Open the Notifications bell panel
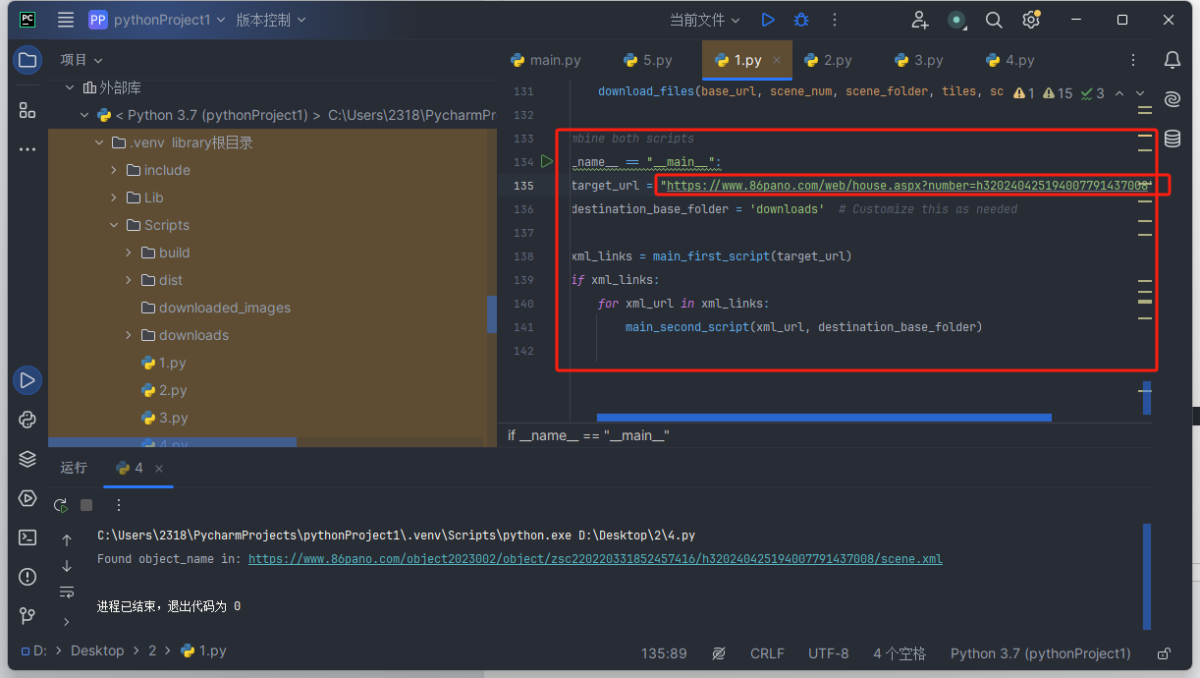This screenshot has height=678, width=1200. [1172, 60]
